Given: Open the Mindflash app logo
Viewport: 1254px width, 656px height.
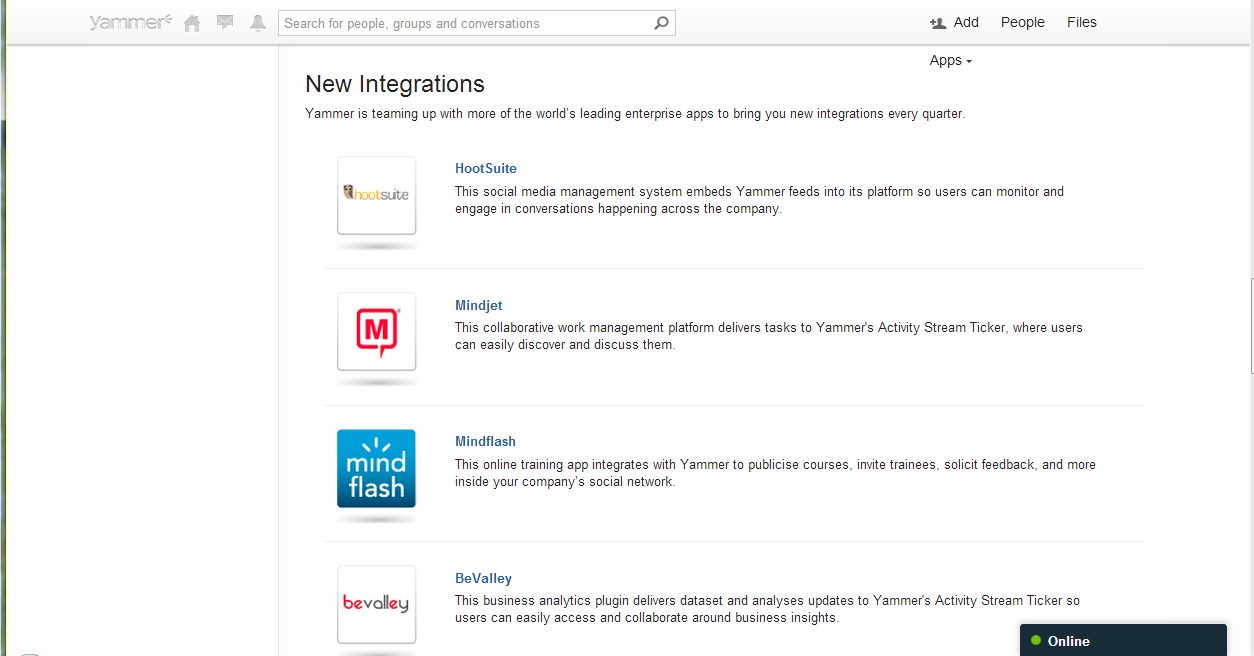Looking at the screenshot, I should (376, 468).
